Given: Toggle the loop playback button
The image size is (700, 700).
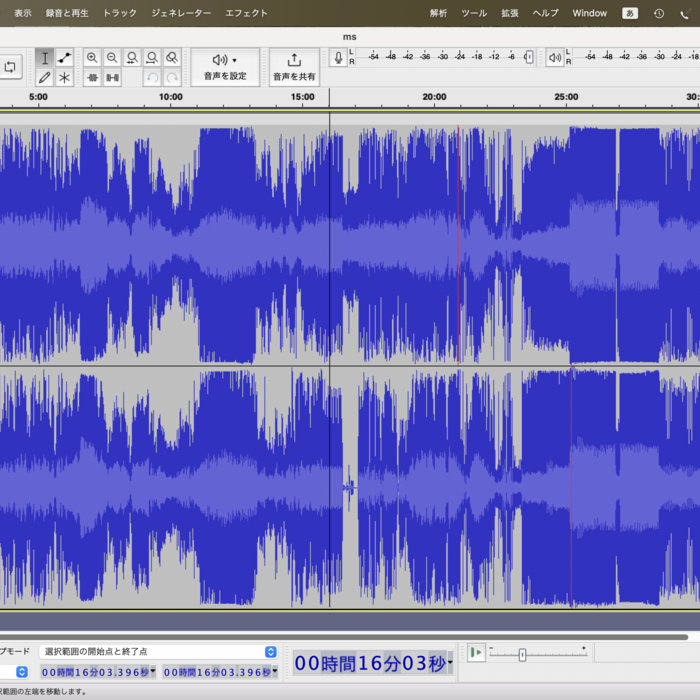Looking at the screenshot, I should [10, 67].
